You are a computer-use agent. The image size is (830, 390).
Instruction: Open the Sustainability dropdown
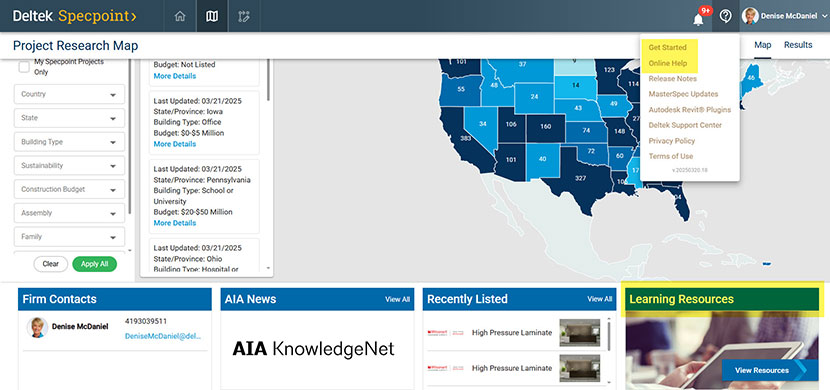69,166
